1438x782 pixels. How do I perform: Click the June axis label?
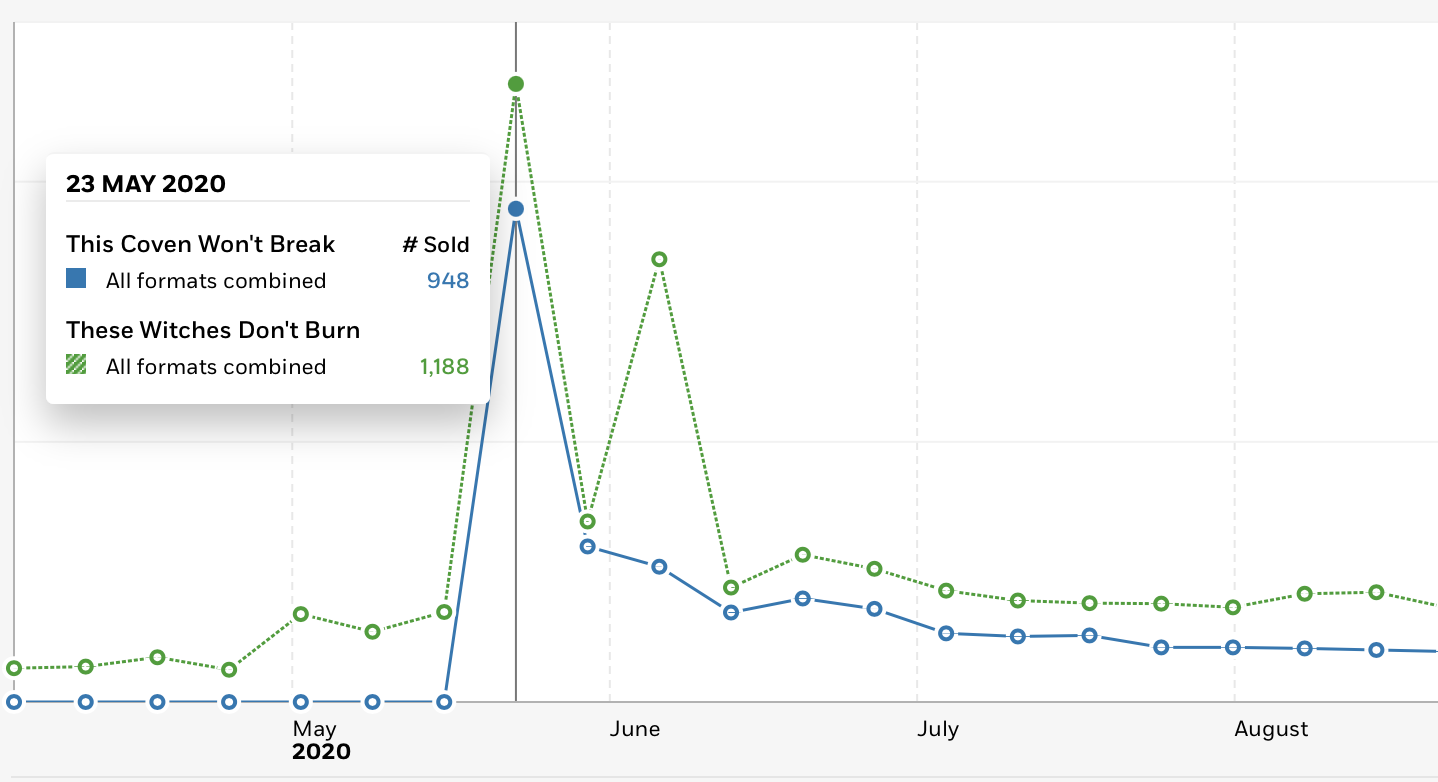coord(635,728)
